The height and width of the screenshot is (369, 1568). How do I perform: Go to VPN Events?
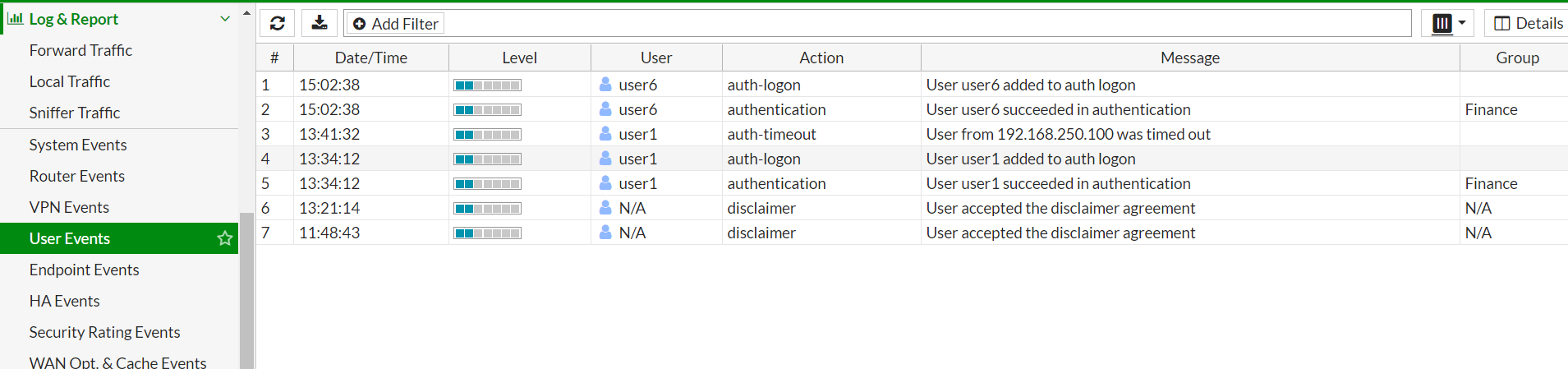69,207
